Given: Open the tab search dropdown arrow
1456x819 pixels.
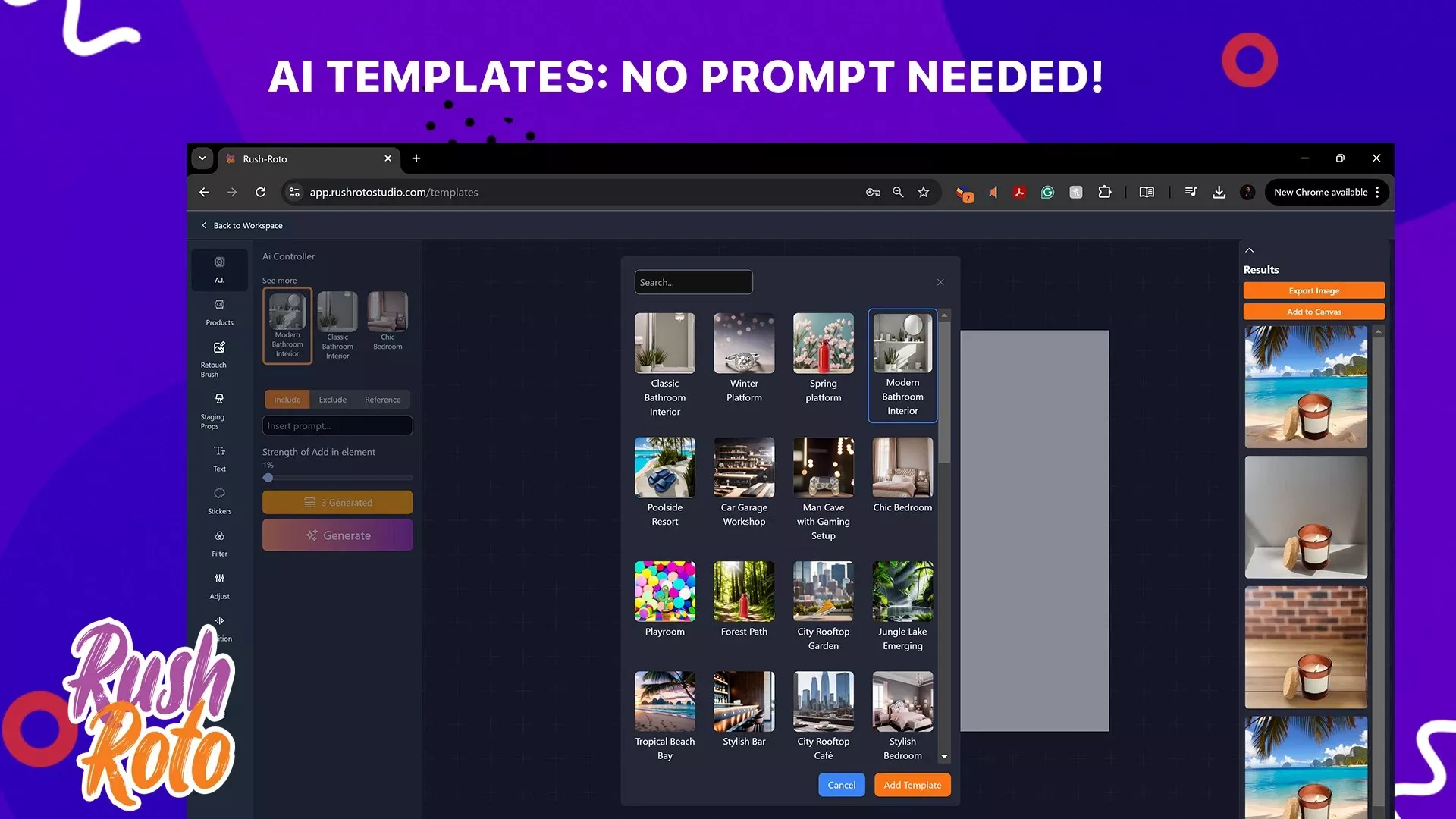Looking at the screenshot, I should [x=202, y=158].
